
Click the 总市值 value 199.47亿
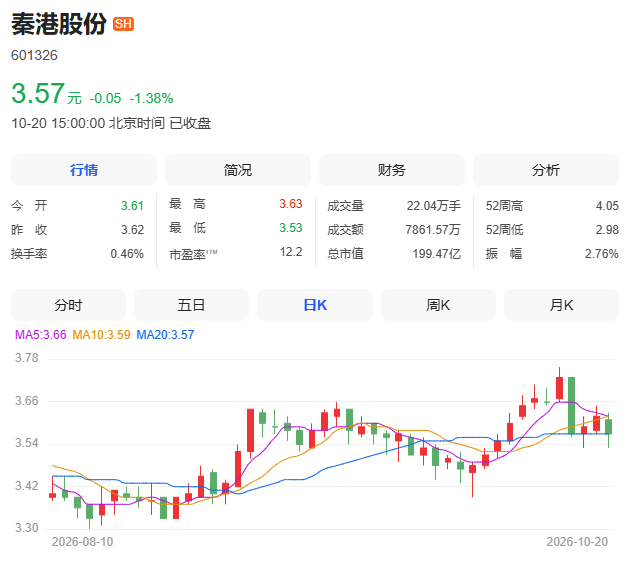[436, 254]
